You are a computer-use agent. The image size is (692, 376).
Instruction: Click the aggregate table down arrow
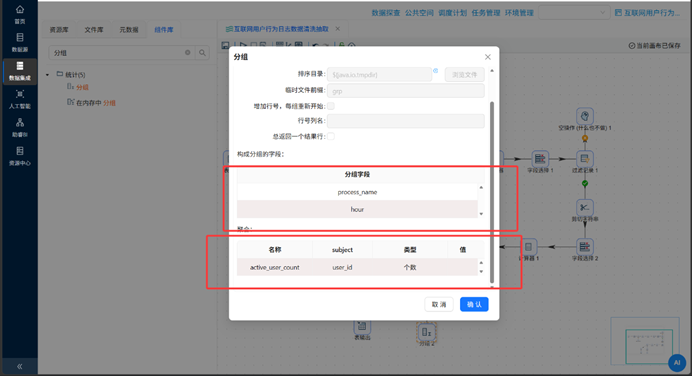[481, 271]
